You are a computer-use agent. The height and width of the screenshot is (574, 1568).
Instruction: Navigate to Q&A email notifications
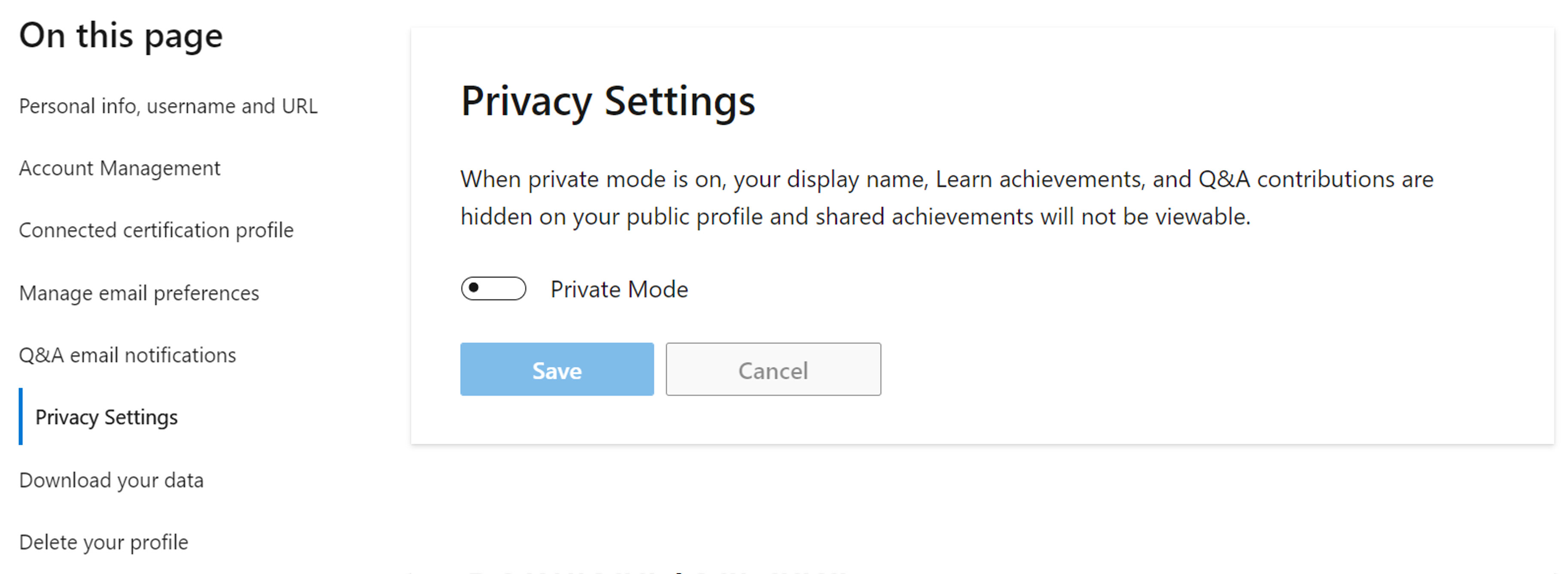[128, 354]
